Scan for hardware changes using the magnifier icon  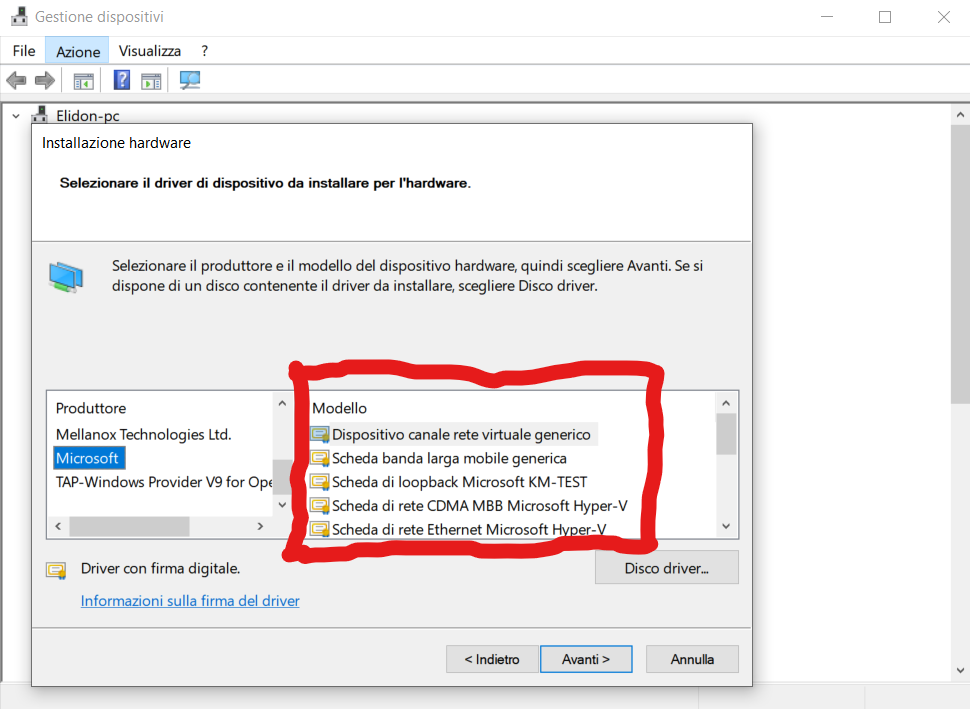(x=190, y=80)
